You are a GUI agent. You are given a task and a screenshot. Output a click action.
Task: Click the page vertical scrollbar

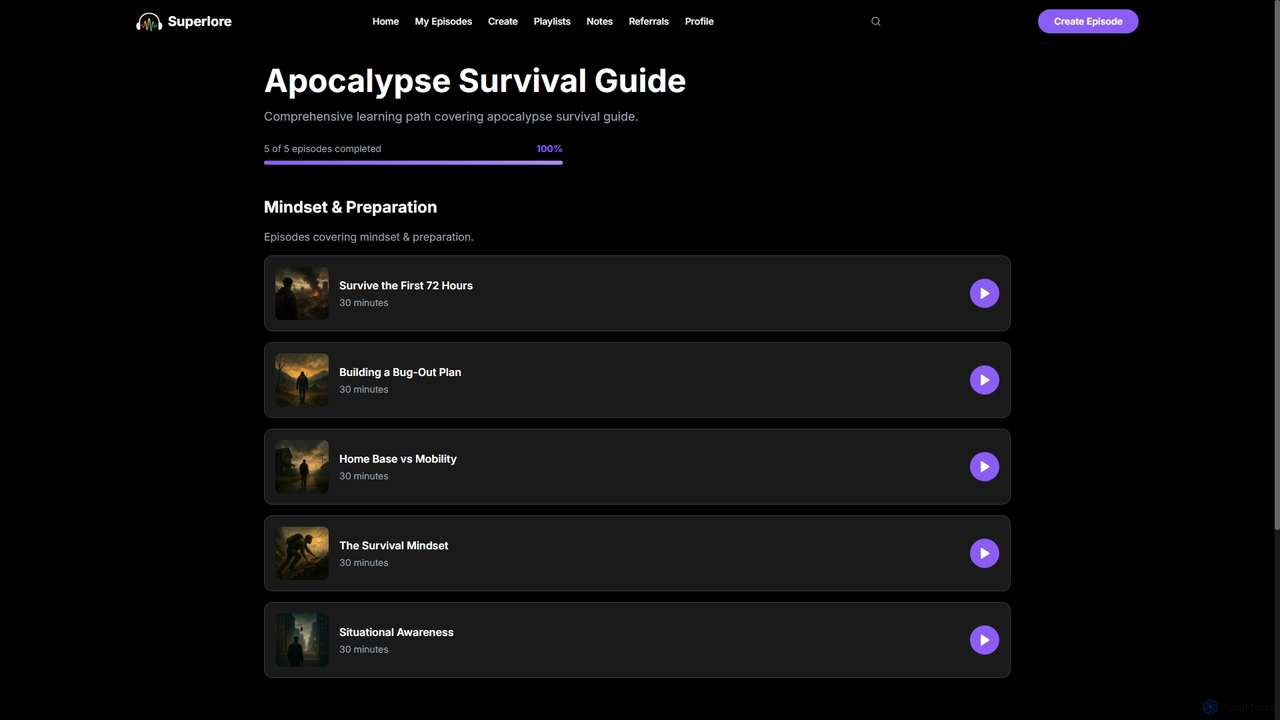[x=1275, y=265]
